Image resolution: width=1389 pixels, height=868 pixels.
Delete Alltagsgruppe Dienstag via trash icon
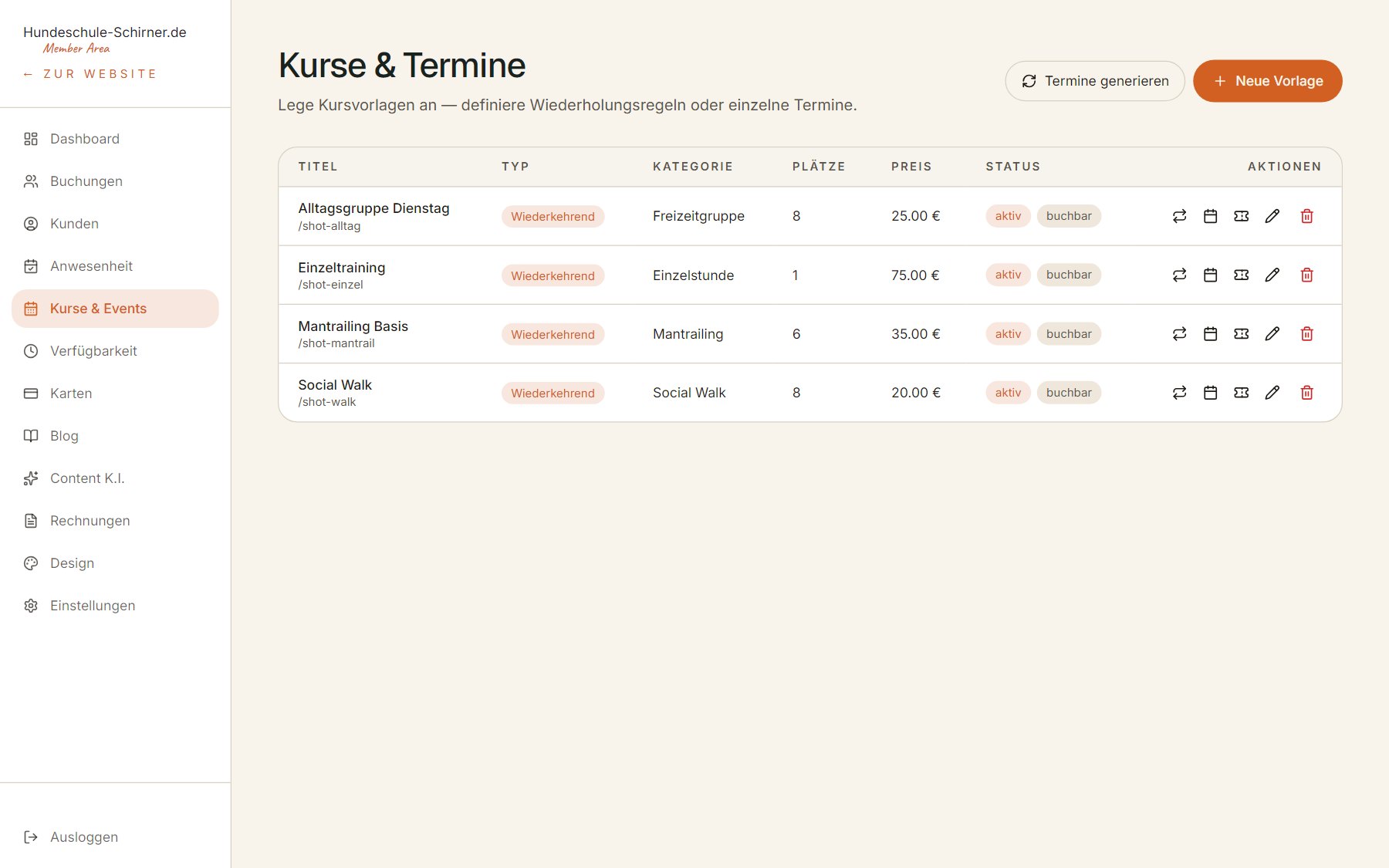1306,216
